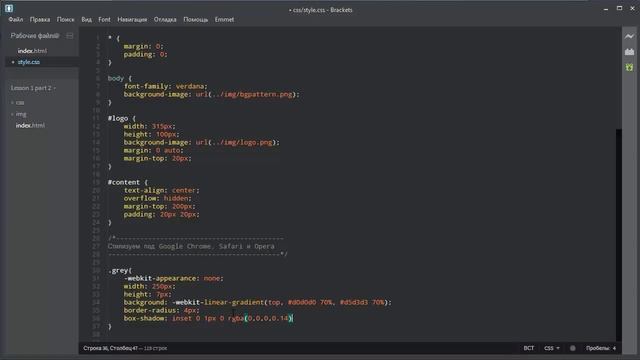Open the Поиск menu
Image resolution: width=640 pixels, height=360 pixels.
tap(65, 20)
